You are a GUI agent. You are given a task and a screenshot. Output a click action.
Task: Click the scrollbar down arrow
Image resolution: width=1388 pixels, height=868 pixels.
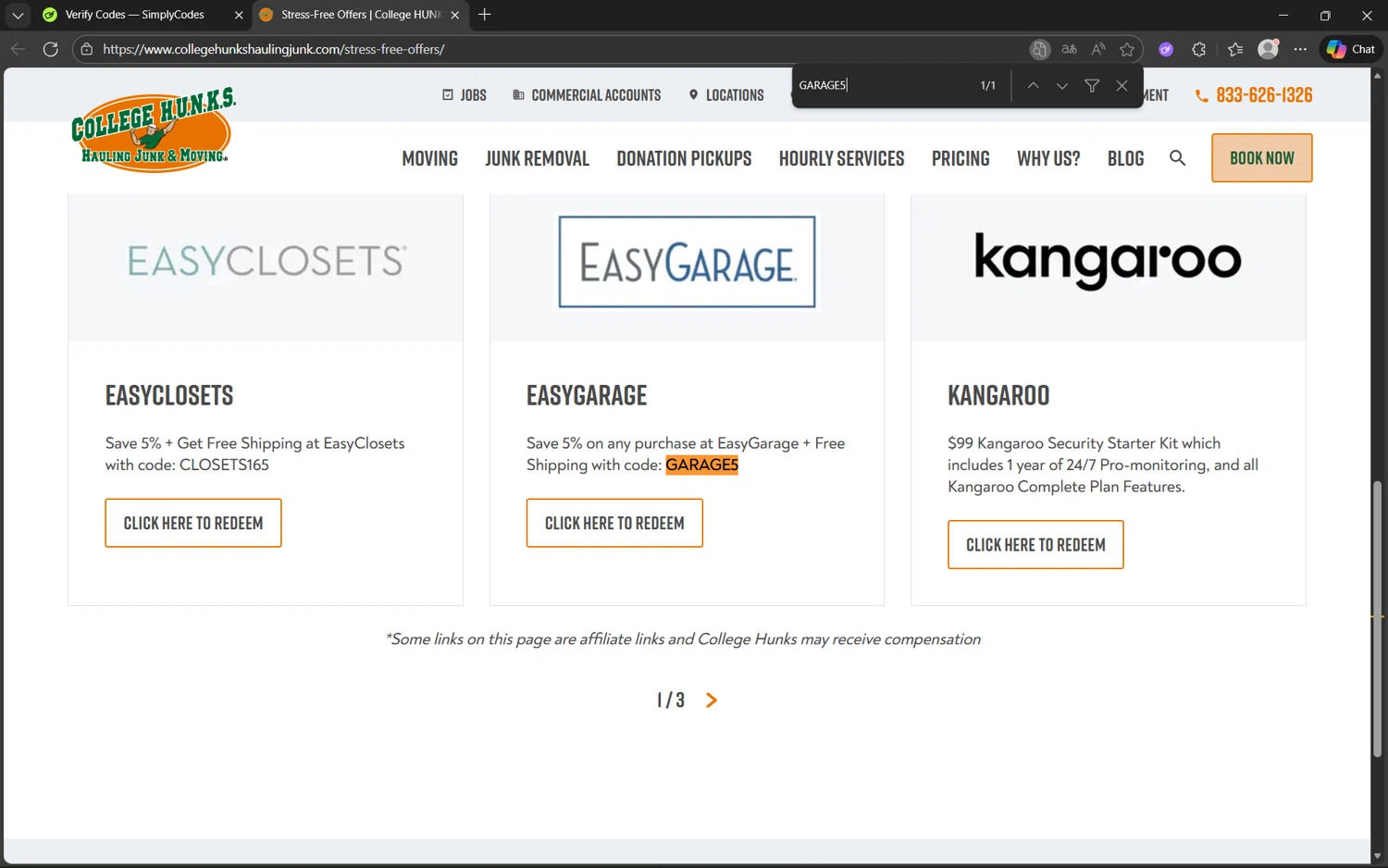pos(1377,857)
